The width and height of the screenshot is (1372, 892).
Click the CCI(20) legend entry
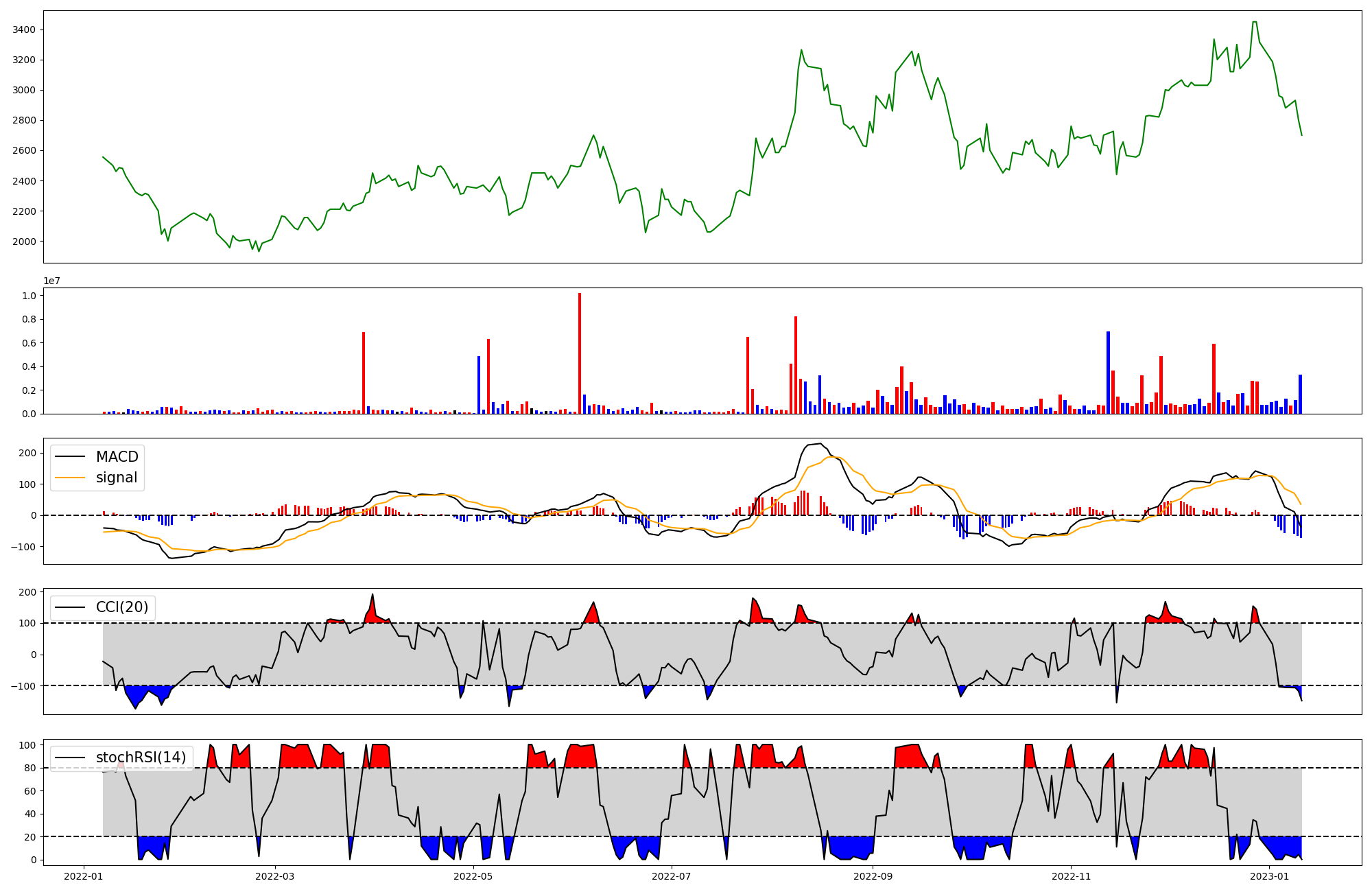click(122, 607)
